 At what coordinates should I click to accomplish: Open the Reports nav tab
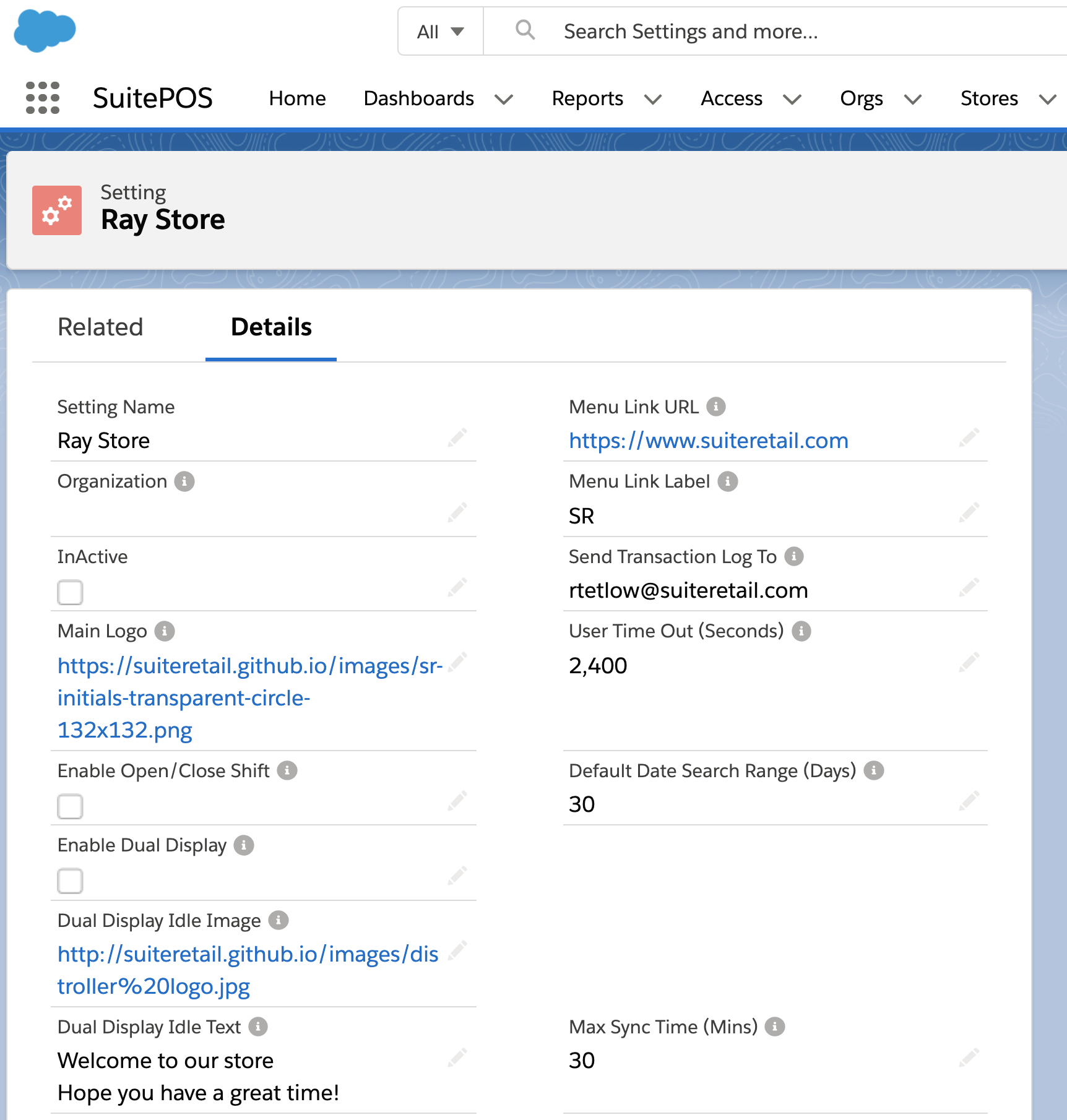pos(587,98)
